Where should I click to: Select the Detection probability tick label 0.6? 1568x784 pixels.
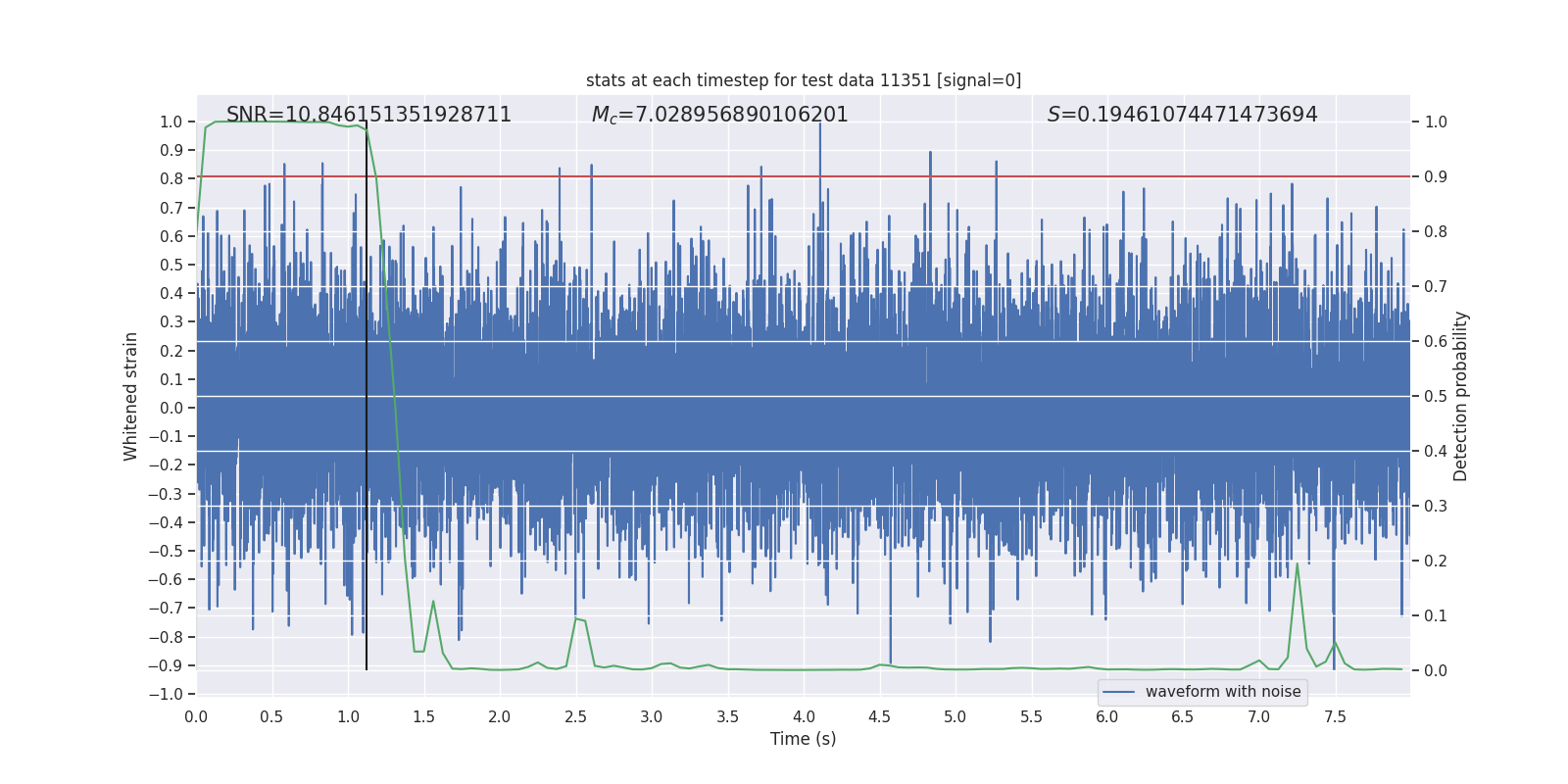(x=1436, y=341)
